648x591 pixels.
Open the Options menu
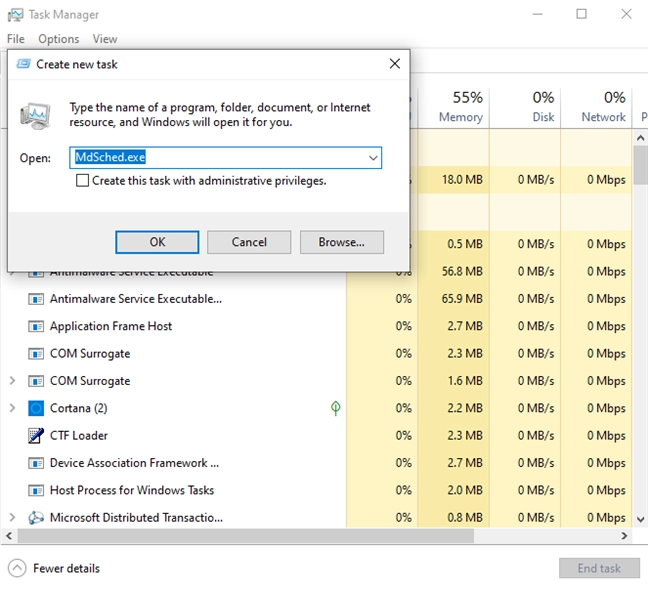[59, 39]
